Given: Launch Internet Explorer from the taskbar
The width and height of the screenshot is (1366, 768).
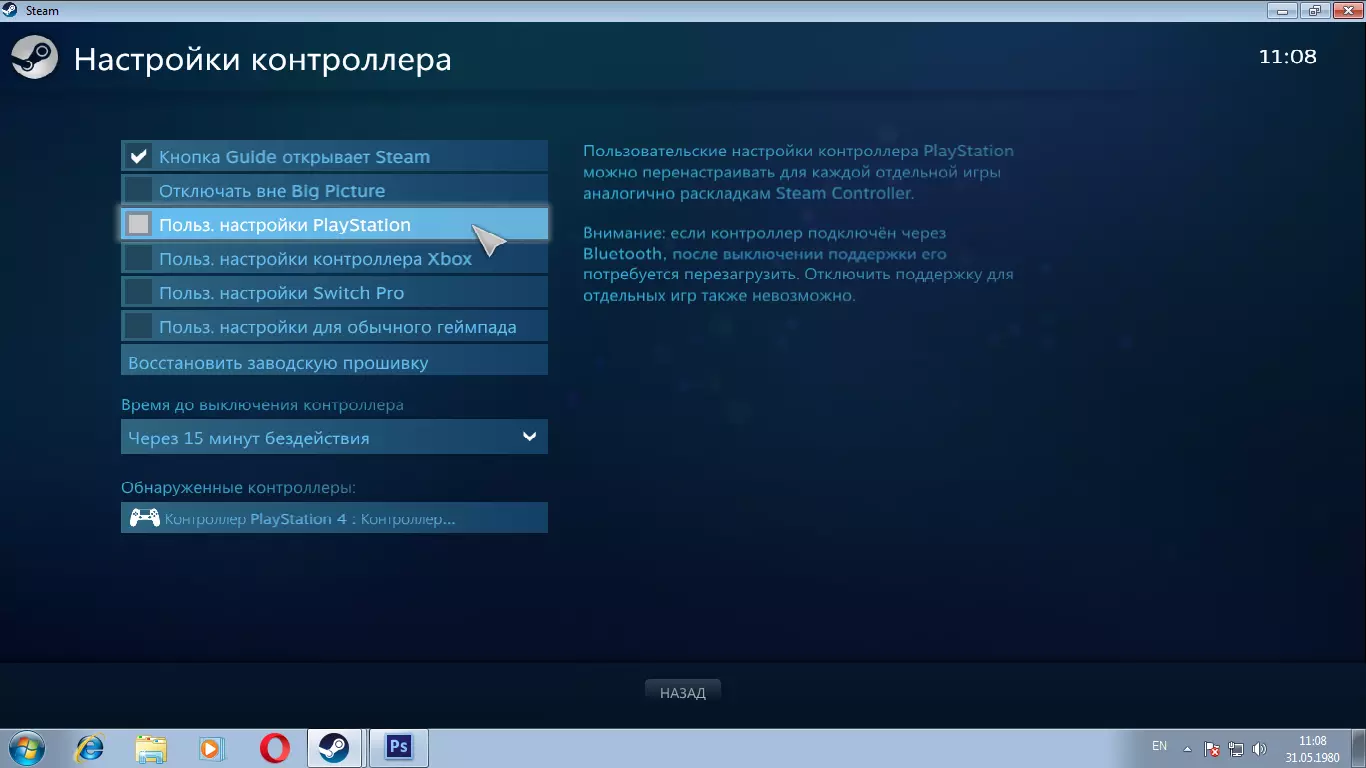Looking at the screenshot, I should point(90,748).
